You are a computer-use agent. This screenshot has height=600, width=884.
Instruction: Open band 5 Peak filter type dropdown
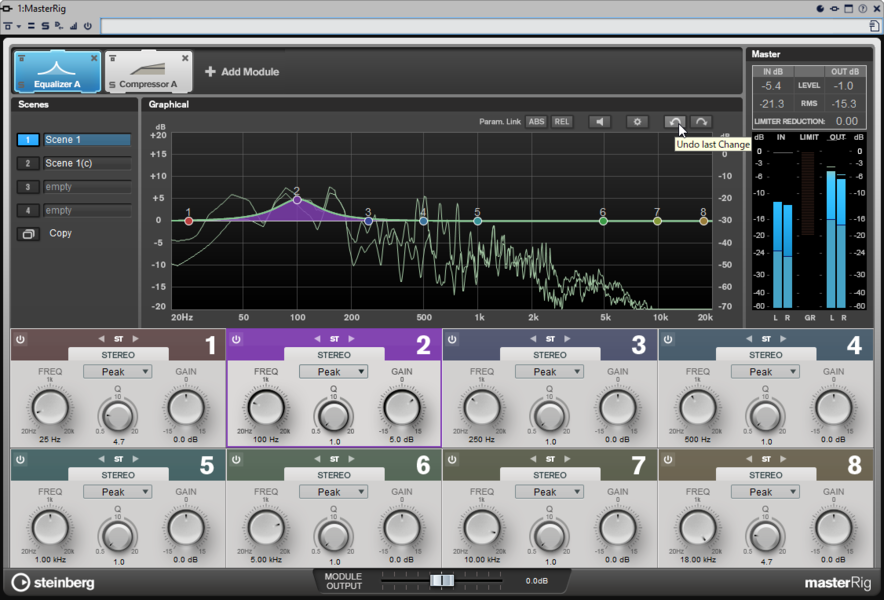pos(118,492)
